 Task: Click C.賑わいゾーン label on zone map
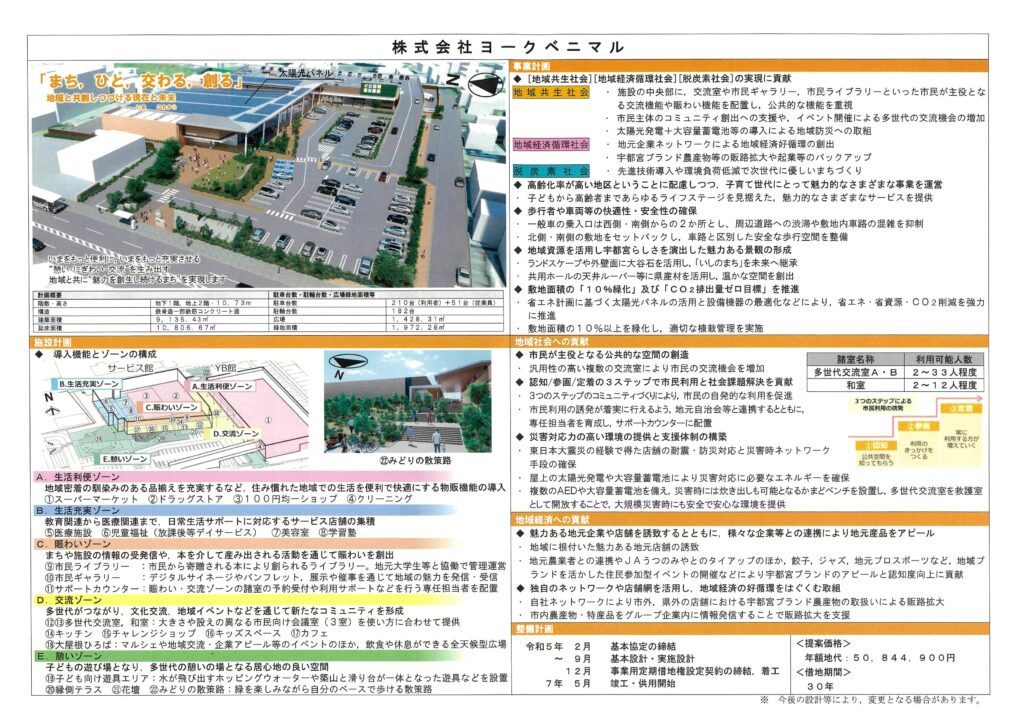[x=171, y=407]
